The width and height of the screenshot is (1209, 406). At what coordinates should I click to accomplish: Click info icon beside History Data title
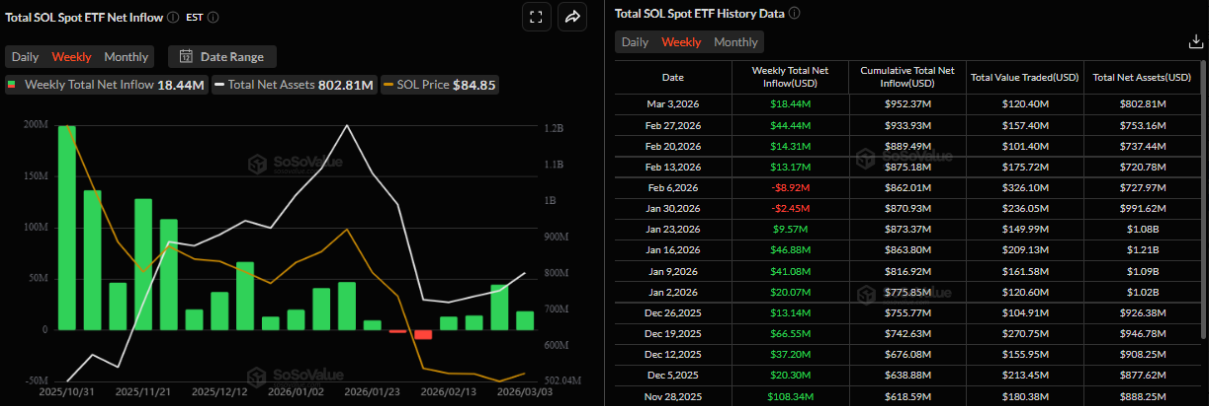pos(795,14)
